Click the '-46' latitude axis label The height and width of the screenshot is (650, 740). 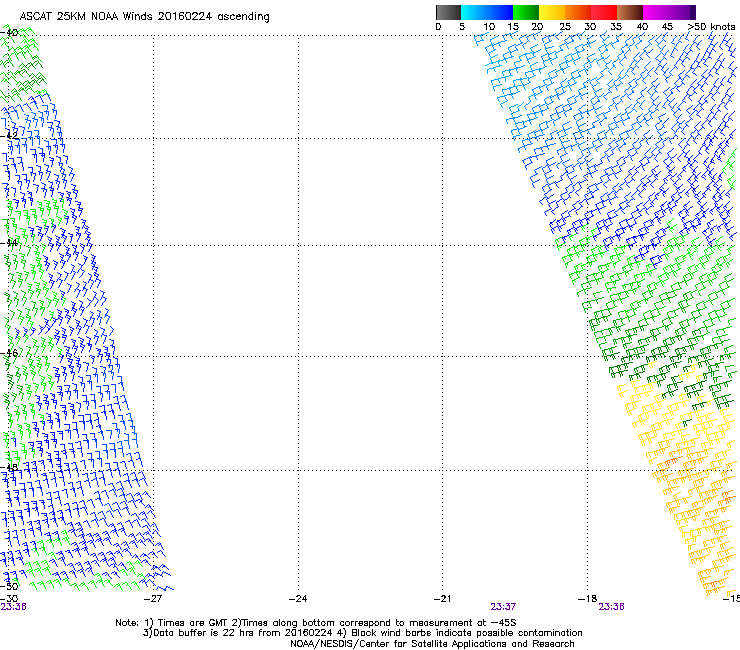9,353
